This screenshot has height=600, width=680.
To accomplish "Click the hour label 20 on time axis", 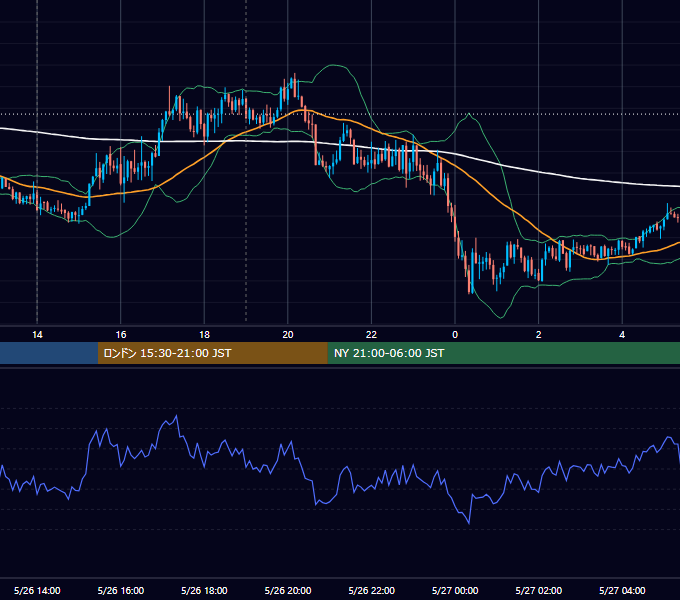I will coord(288,335).
